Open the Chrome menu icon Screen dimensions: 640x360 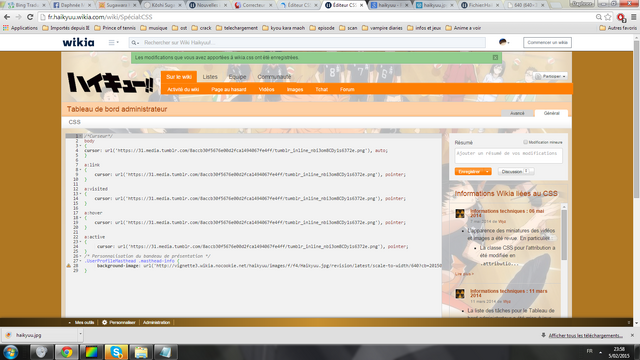pos(633,17)
